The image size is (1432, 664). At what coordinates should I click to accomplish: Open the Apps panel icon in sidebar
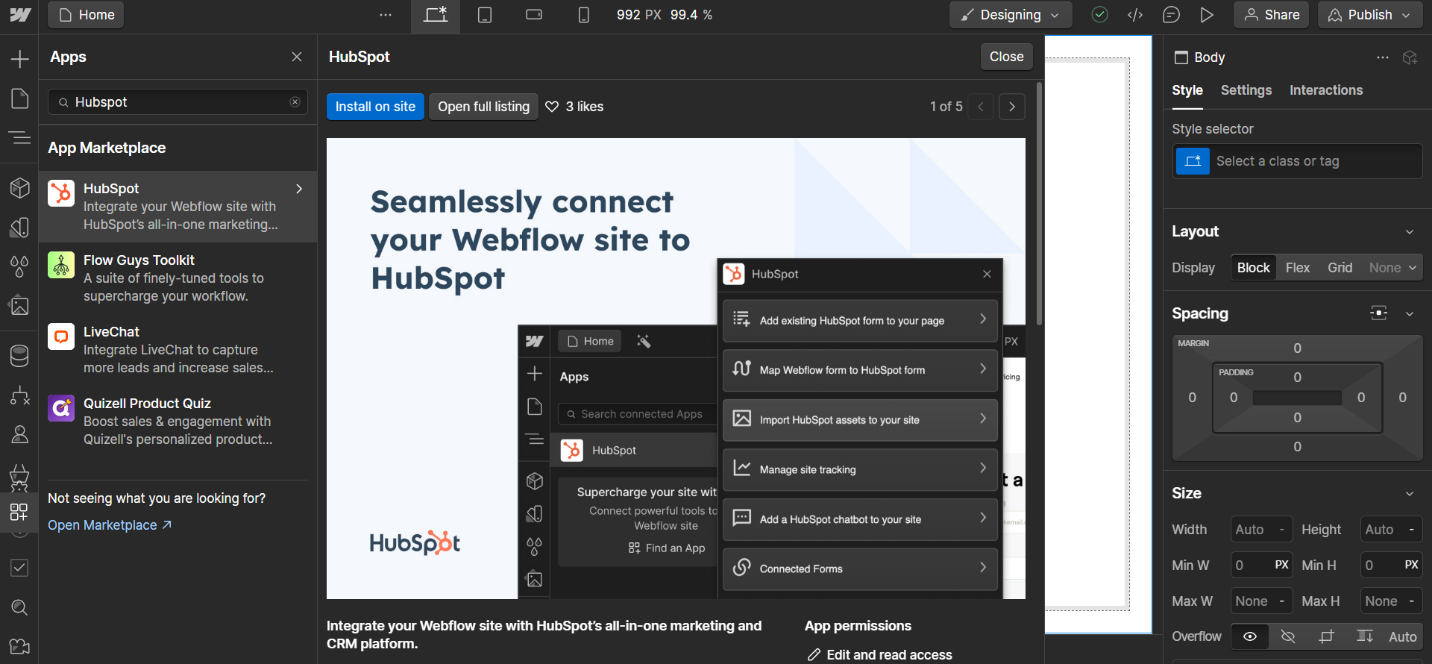coord(19,512)
